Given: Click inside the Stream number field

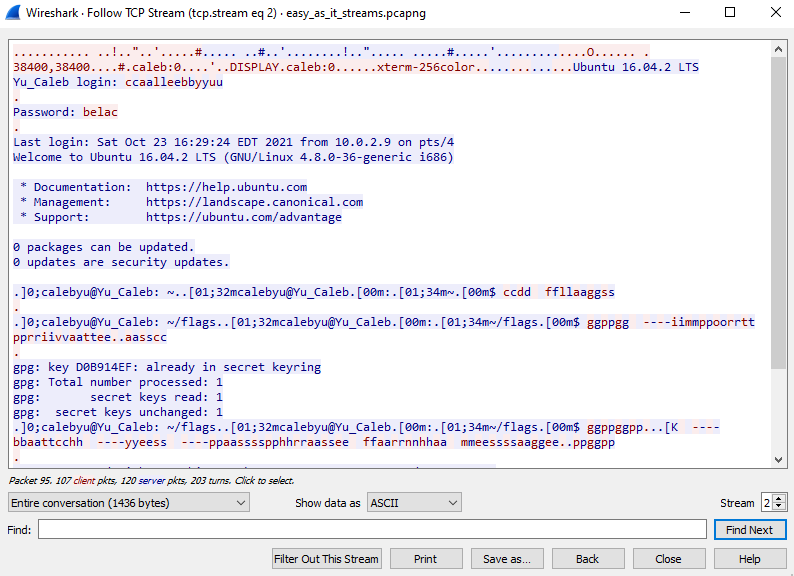Looking at the screenshot, I should coord(767,503).
